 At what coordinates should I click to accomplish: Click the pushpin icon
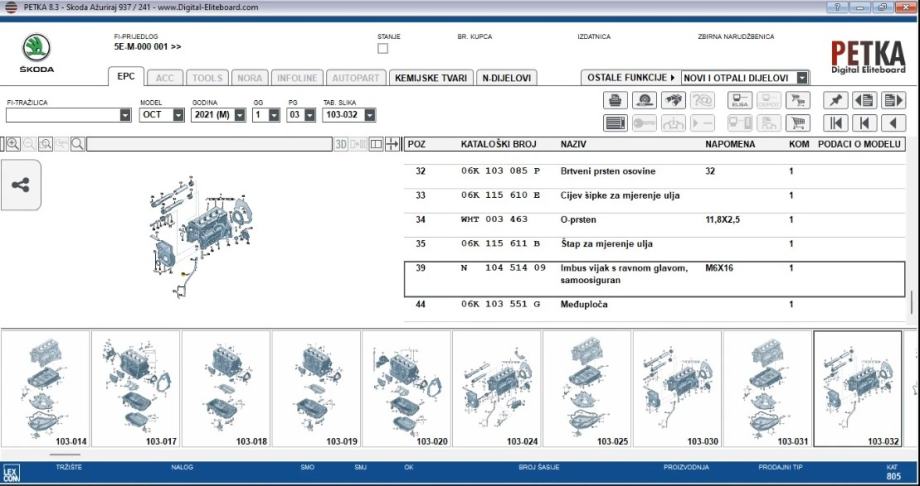(x=836, y=100)
